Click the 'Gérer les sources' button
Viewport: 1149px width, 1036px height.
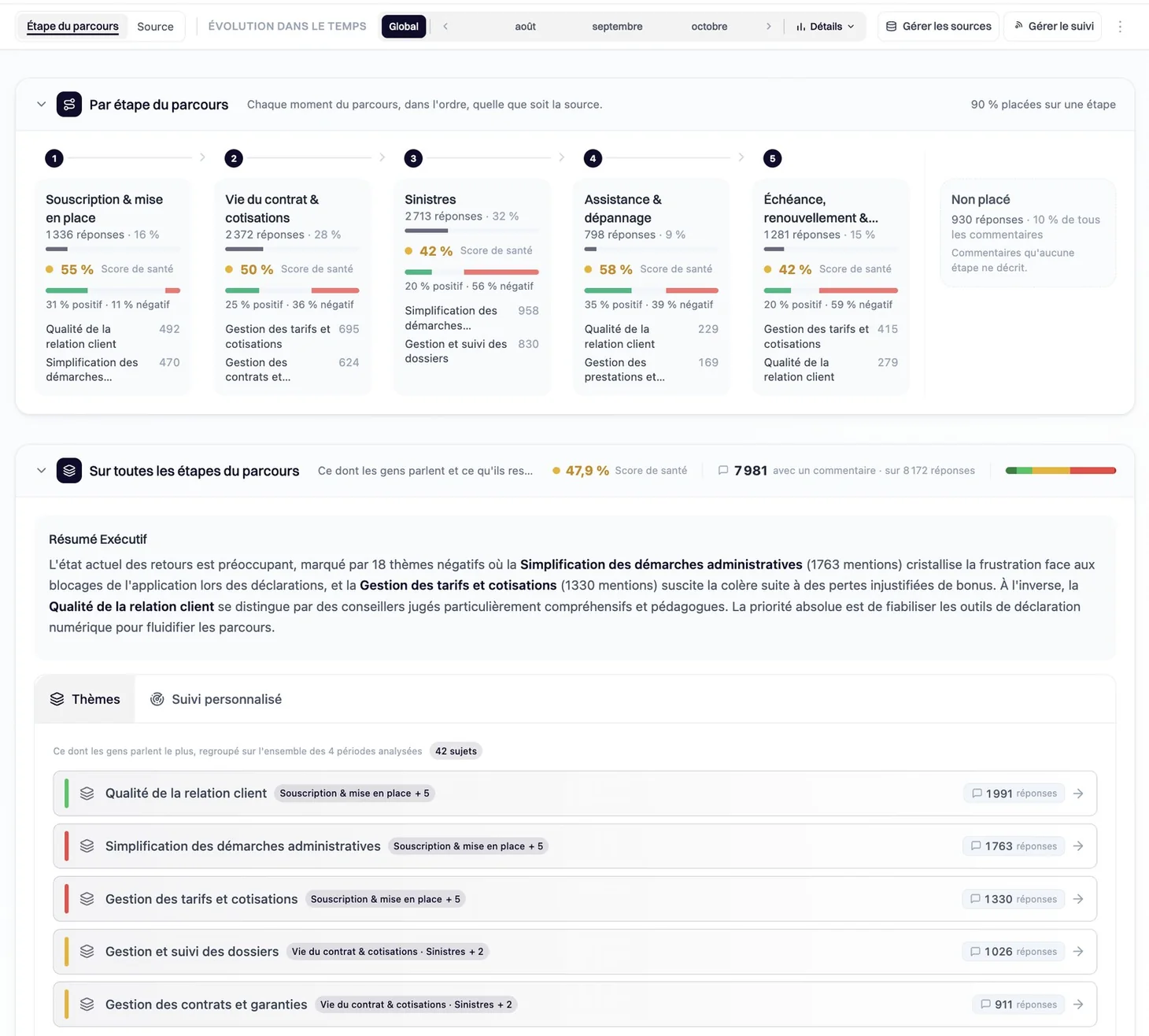point(938,26)
